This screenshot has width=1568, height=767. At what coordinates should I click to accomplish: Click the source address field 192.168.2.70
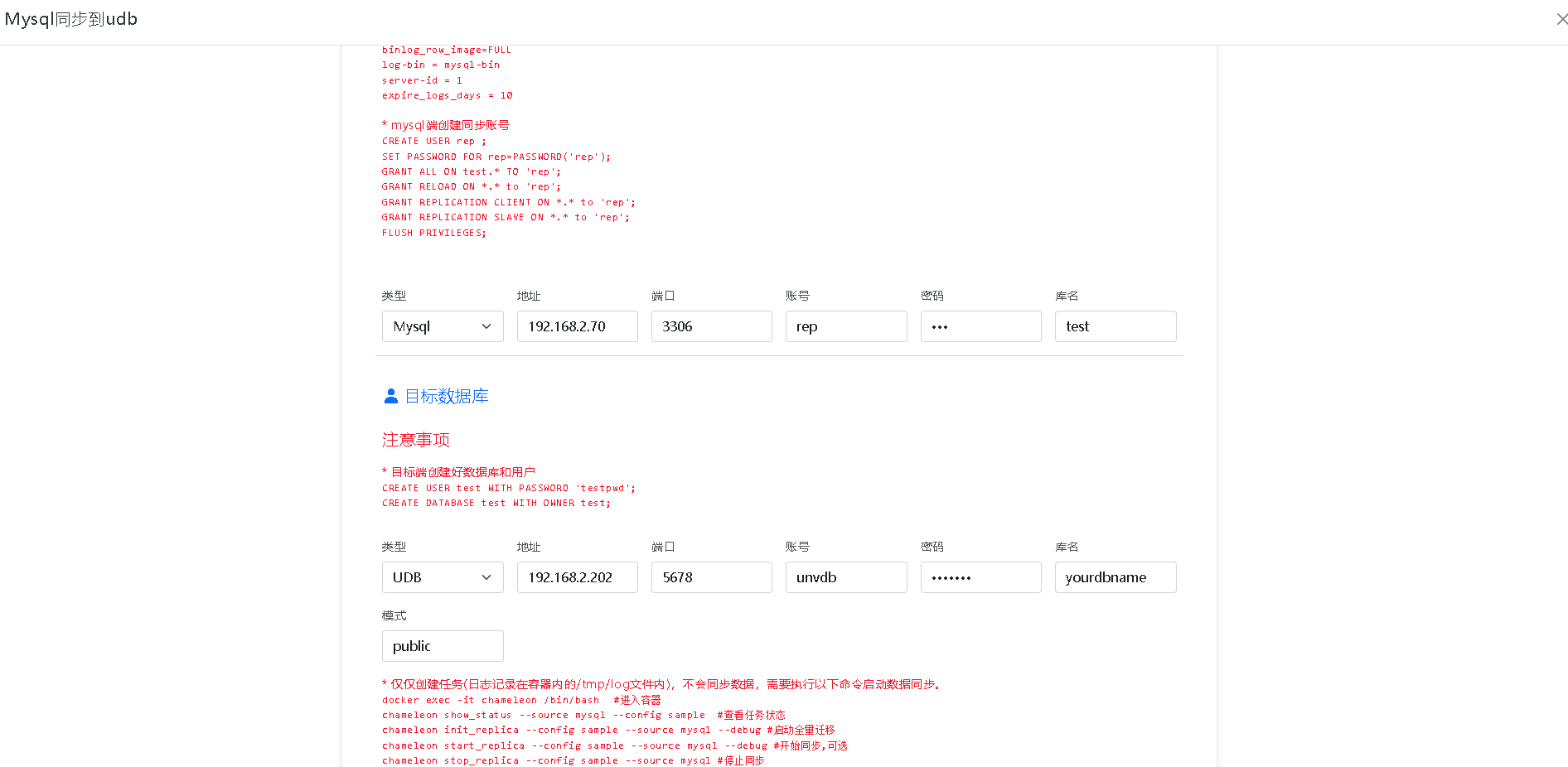tap(577, 326)
